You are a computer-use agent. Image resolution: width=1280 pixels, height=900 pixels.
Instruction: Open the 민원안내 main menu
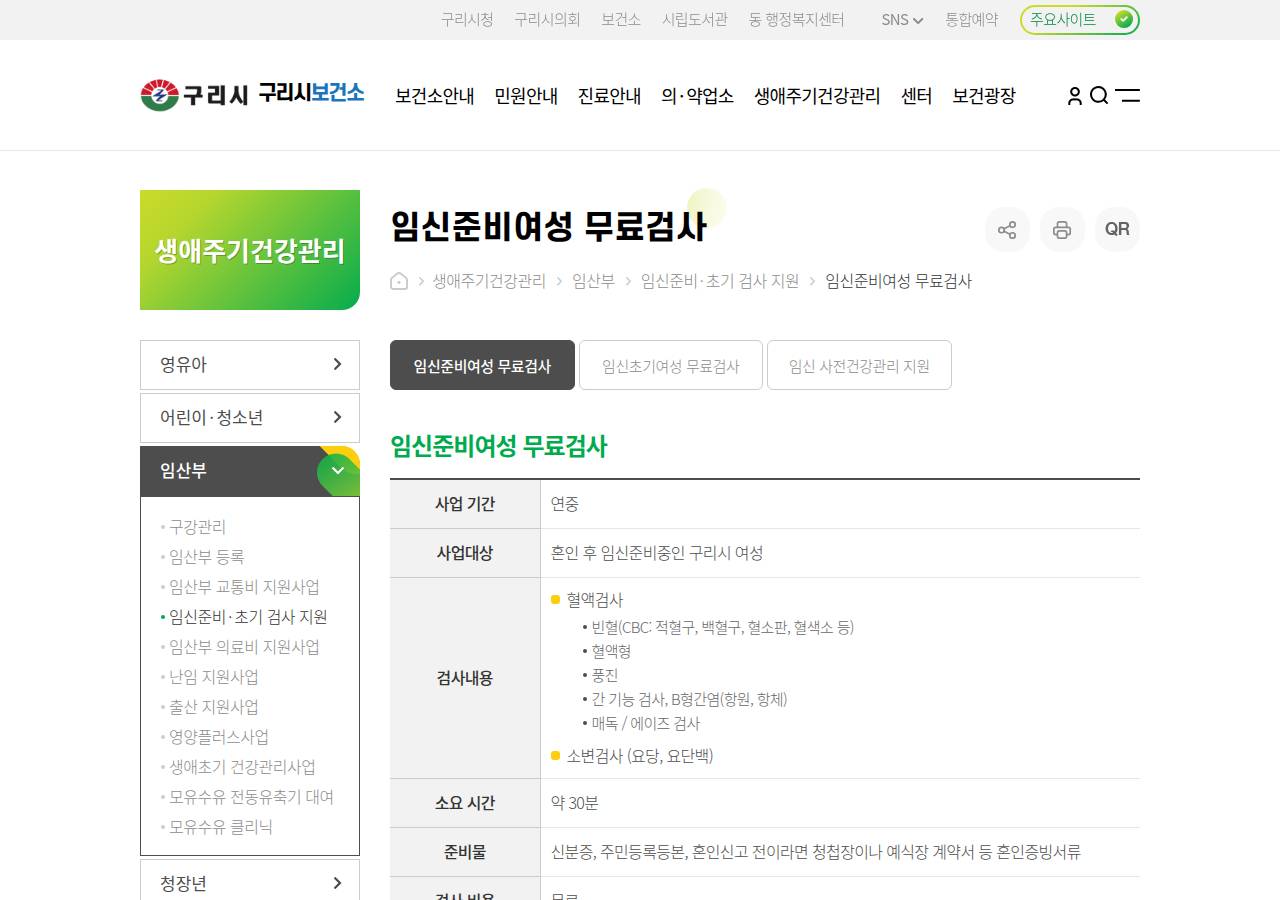click(526, 96)
